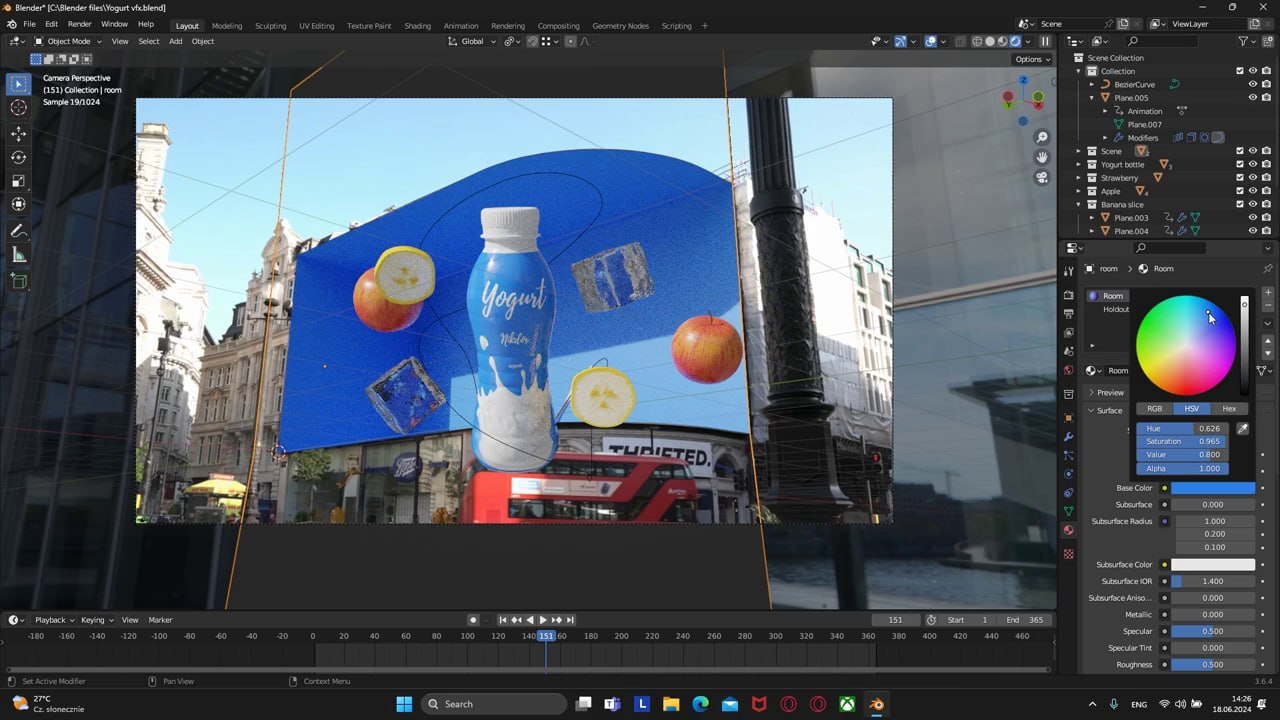Open the Render properties tab icon
This screenshot has height=720, width=1280.
(1068, 296)
